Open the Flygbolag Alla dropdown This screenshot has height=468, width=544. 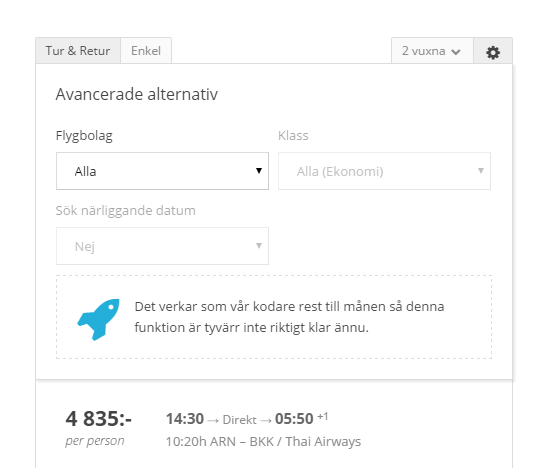(162, 171)
